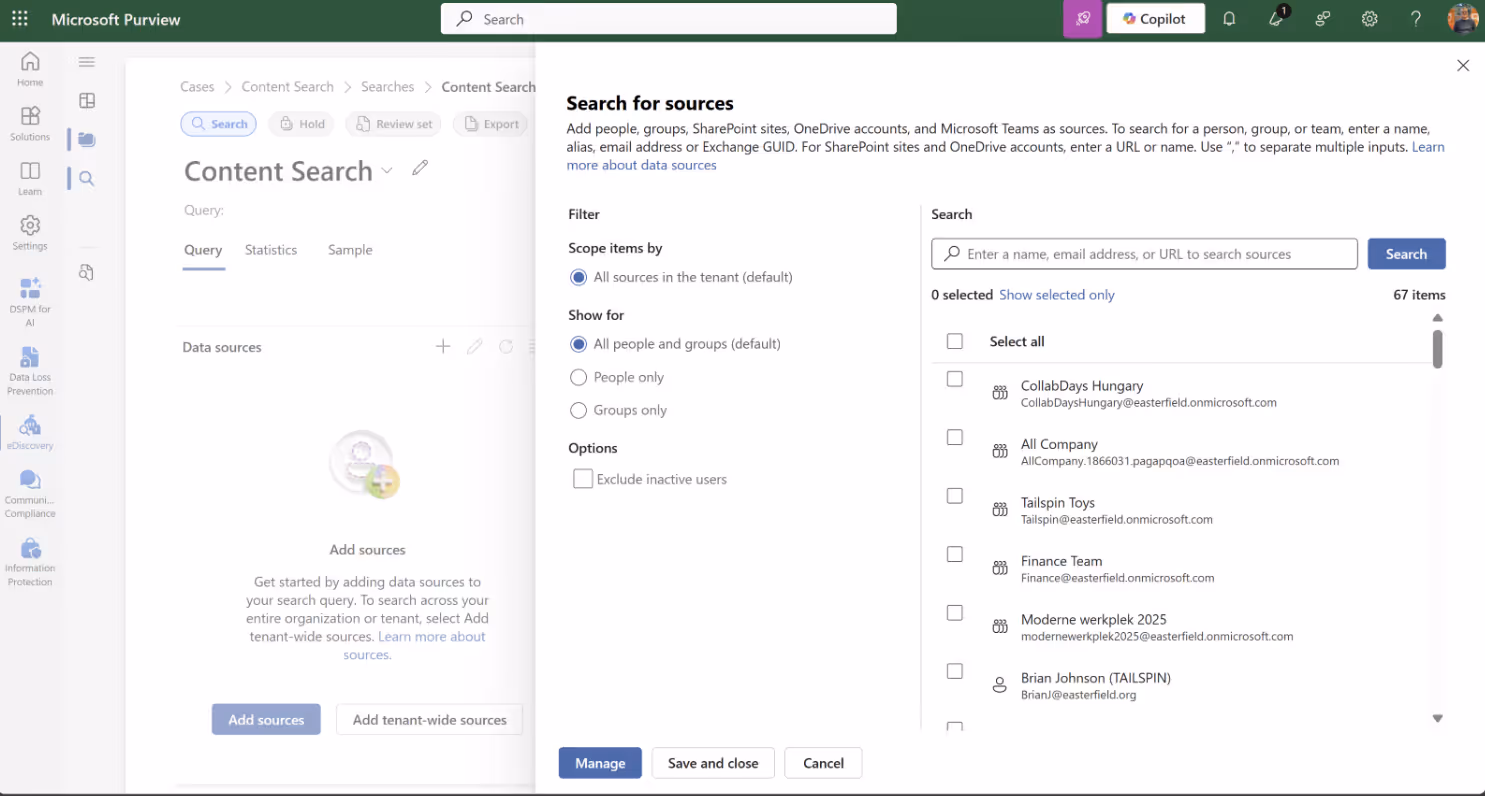Screen dimensions: 1485x796
Task: Open DSPM for AI solution
Action: [x=30, y=301]
